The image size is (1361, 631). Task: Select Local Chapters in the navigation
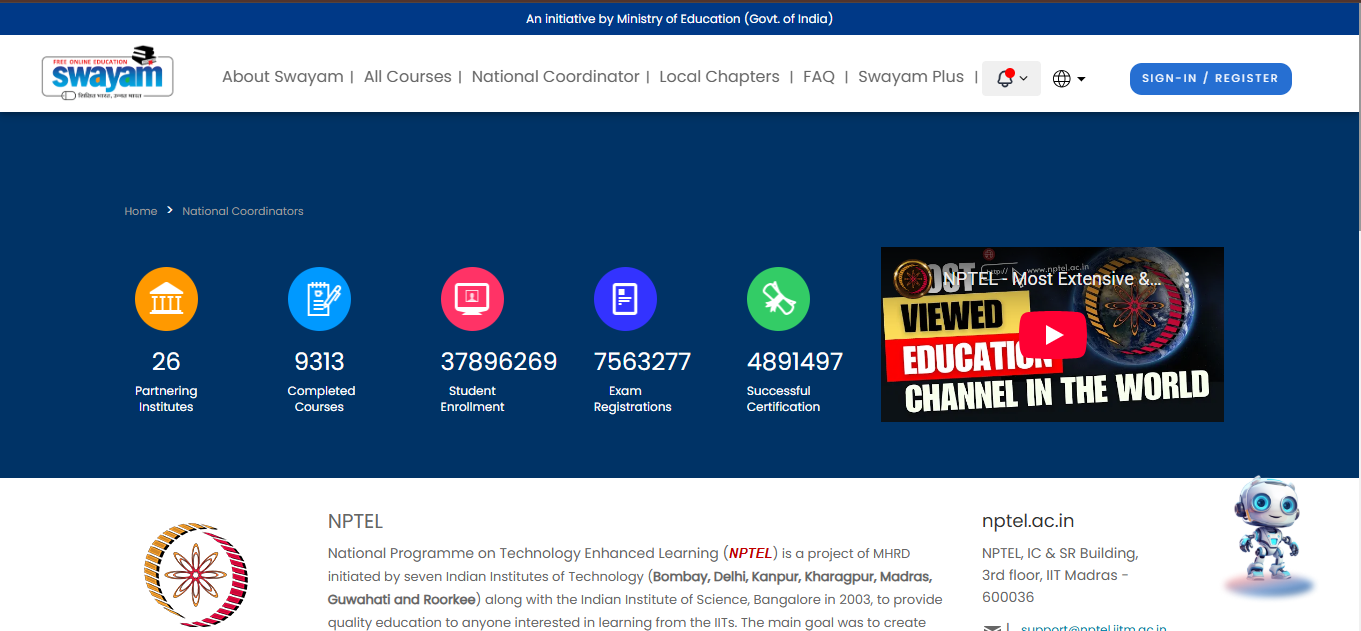719,76
